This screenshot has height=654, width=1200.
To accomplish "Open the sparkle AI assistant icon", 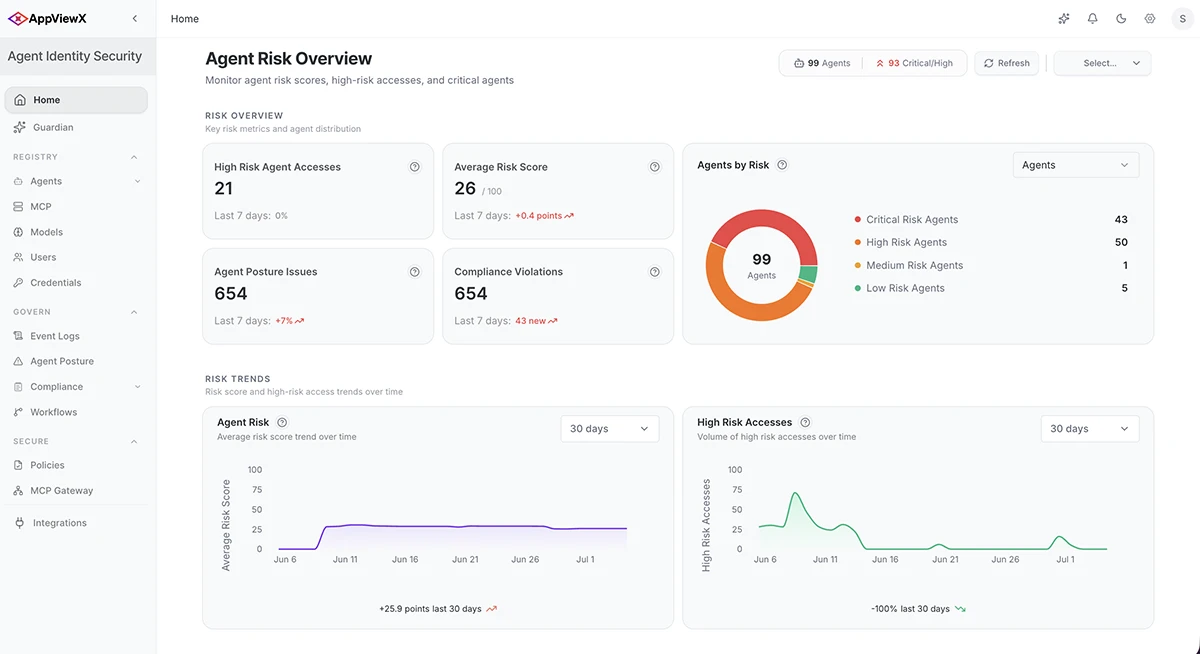I will click(1064, 18).
